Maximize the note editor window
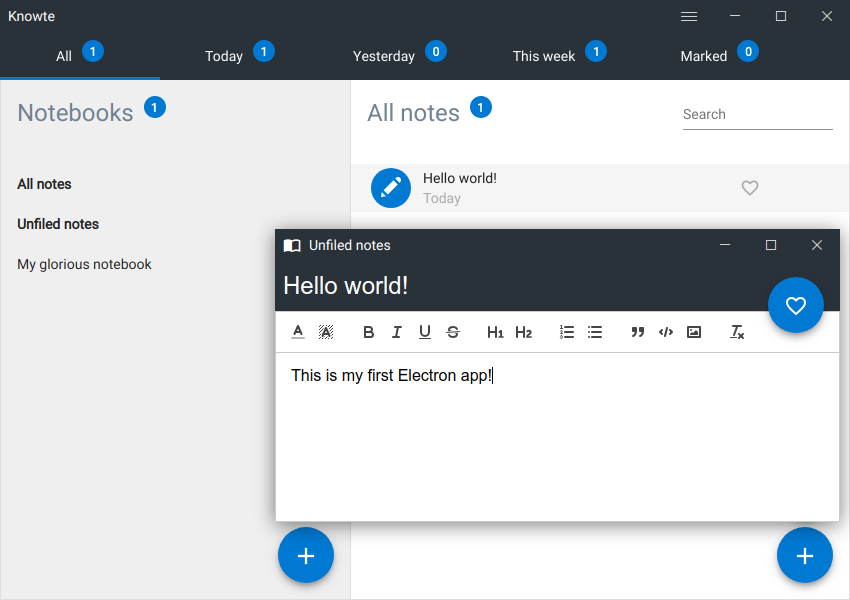850x600 pixels. (771, 245)
